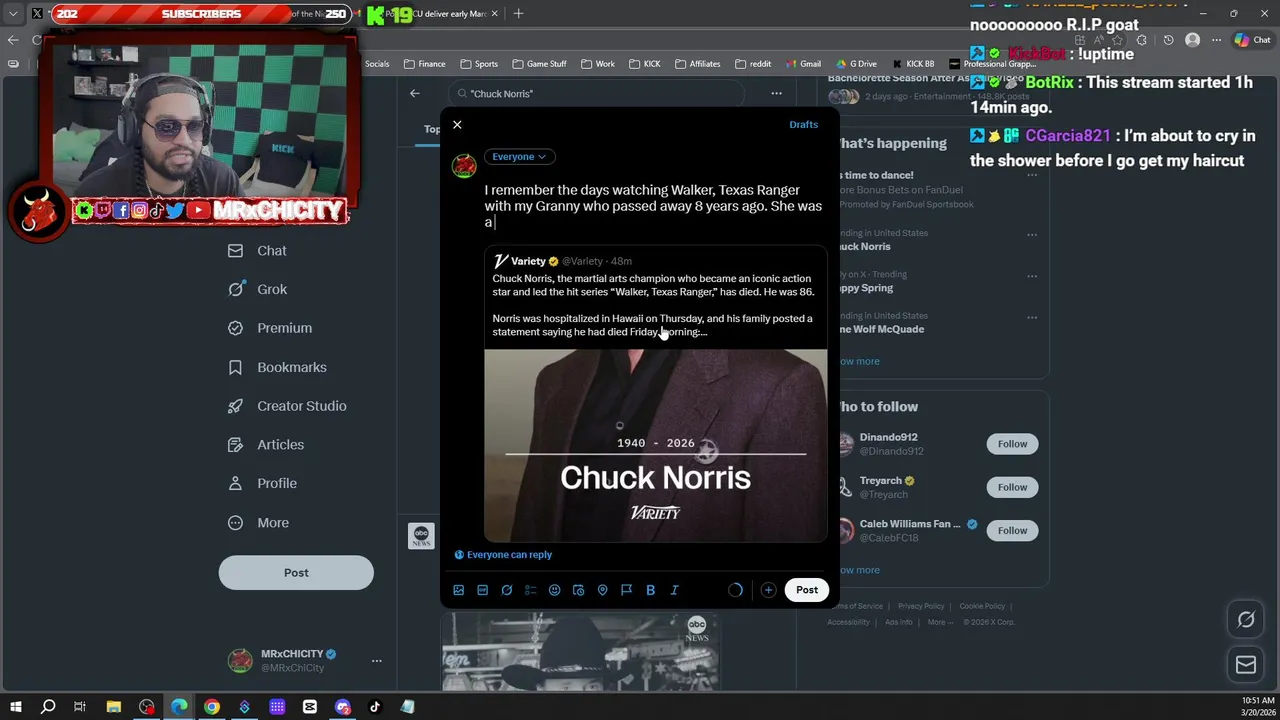Image resolution: width=1280 pixels, height=720 pixels.
Task: Open Chat in the X sidebar
Action: [257, 251]
